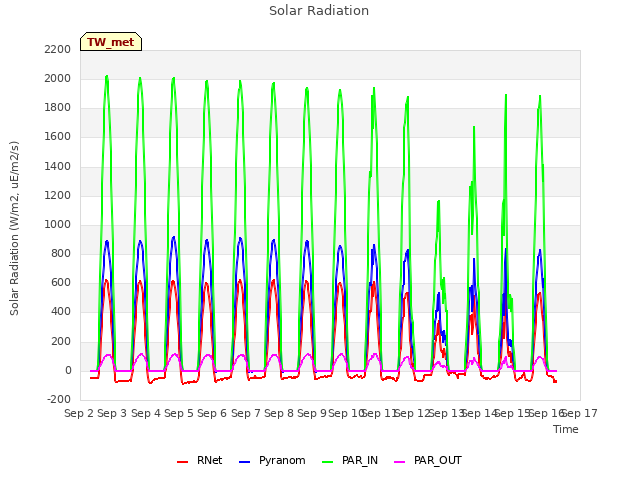The width and height of the screenshot is (640, 480).
Task: Click the Sep 7 x-axis tick label
Action: pyautogui.click(x=246, y=413)
